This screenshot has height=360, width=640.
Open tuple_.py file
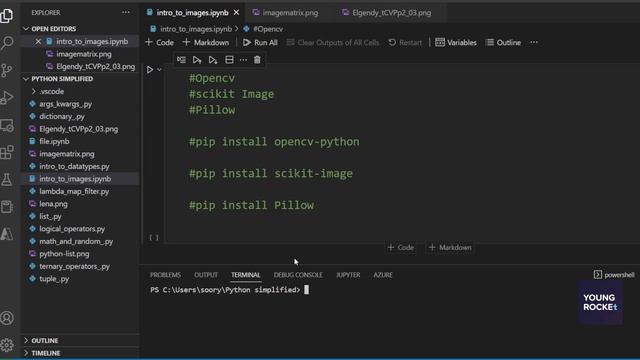pyautogui.click(x=54, y=279)
